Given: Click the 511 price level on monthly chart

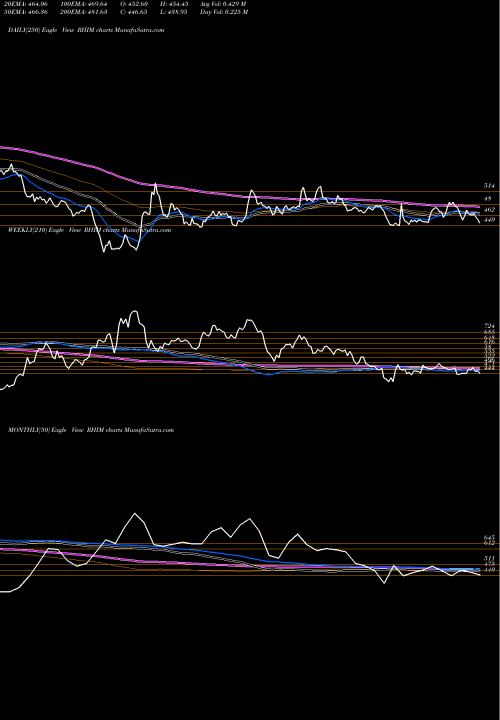Looking at the screenshot, I should tap(489, 558).
